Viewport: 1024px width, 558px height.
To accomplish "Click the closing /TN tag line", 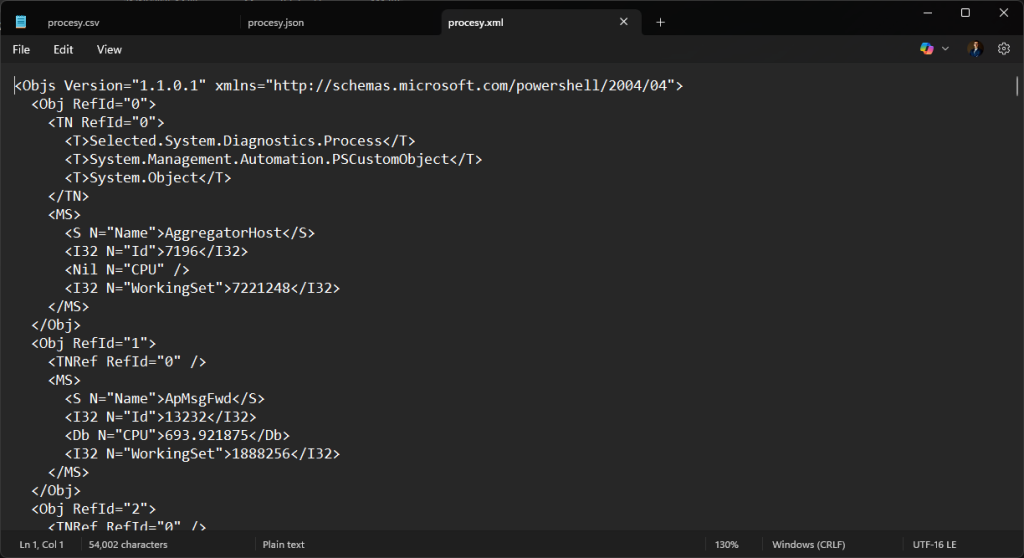I will pos(68,196).
